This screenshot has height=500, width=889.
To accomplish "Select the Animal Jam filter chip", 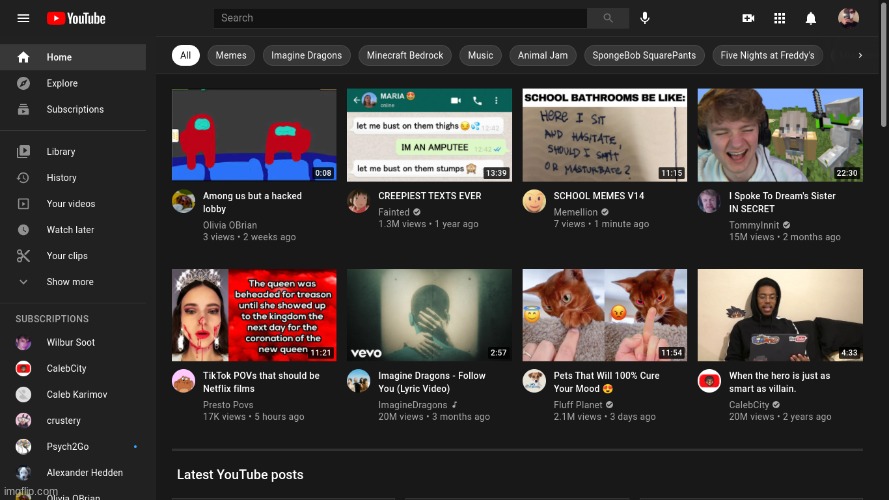I will point(543,55).
